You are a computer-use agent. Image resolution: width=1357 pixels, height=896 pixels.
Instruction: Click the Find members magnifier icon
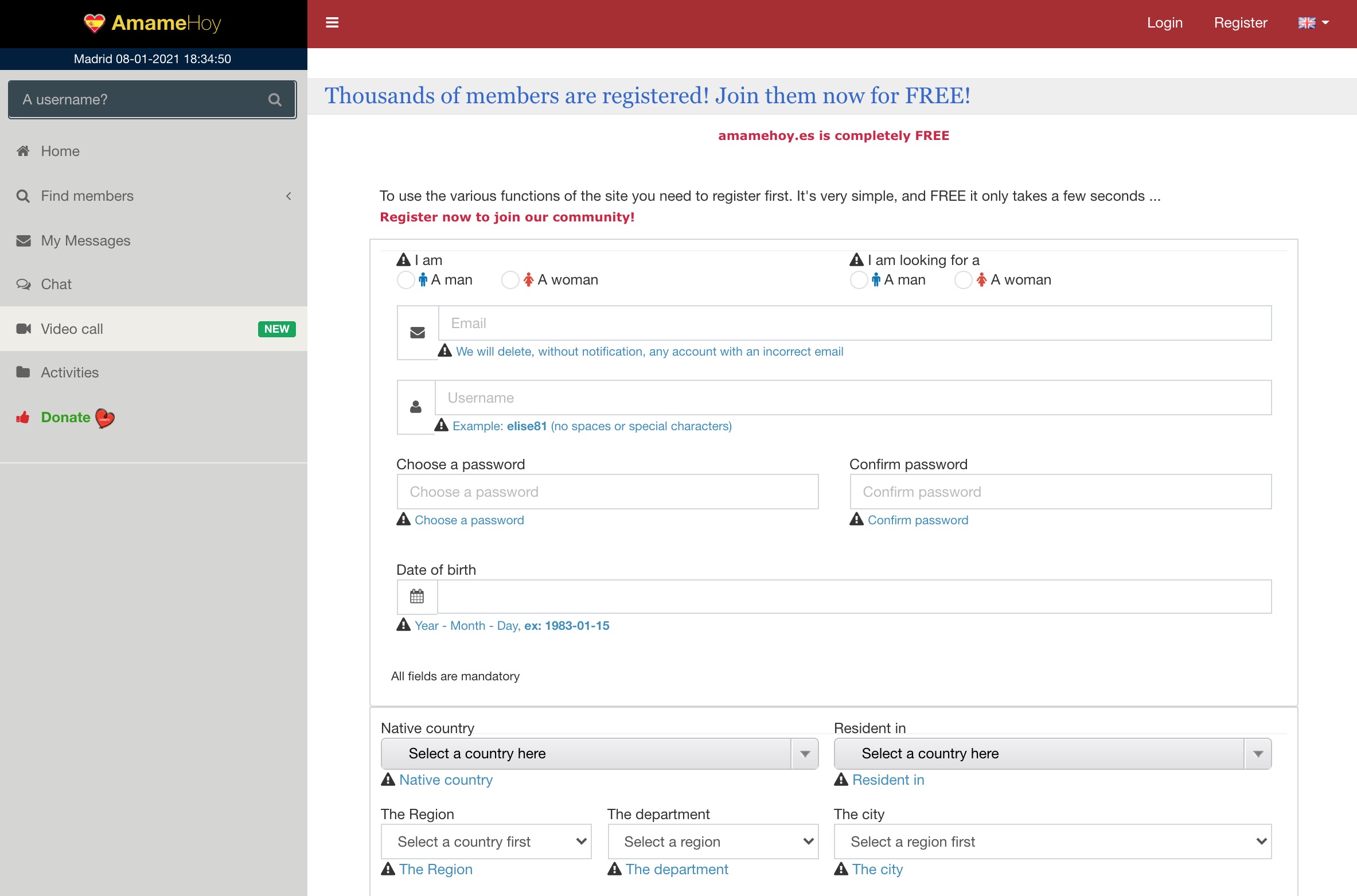tap(23, 196)
